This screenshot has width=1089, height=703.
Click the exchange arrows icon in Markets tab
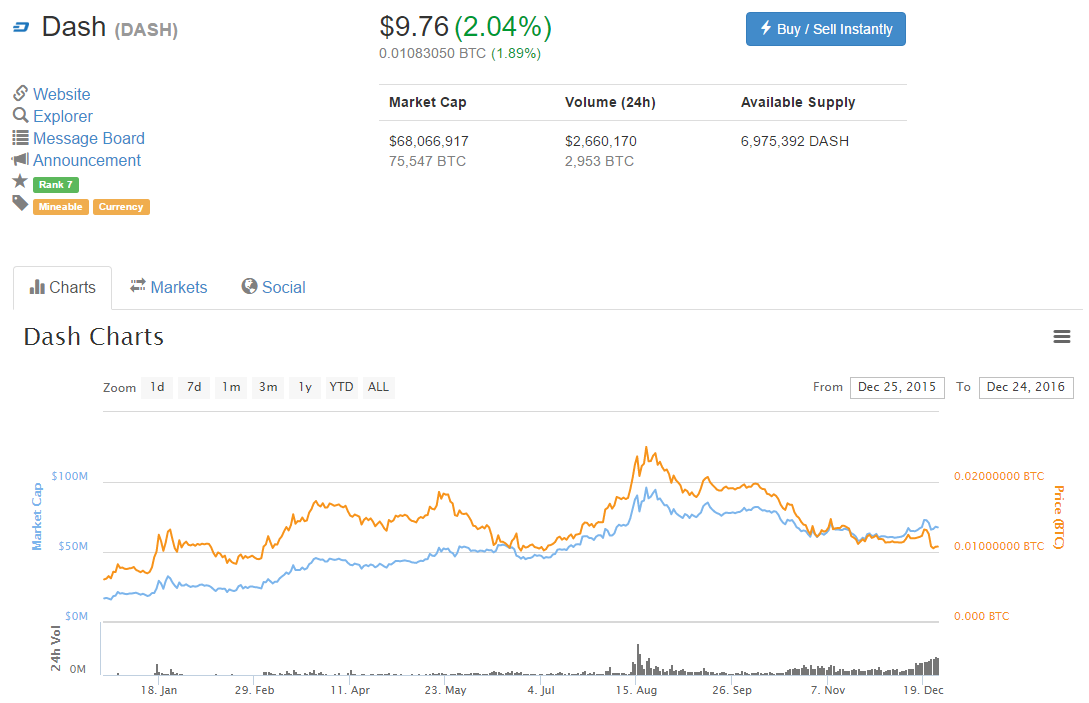(138, 286)
